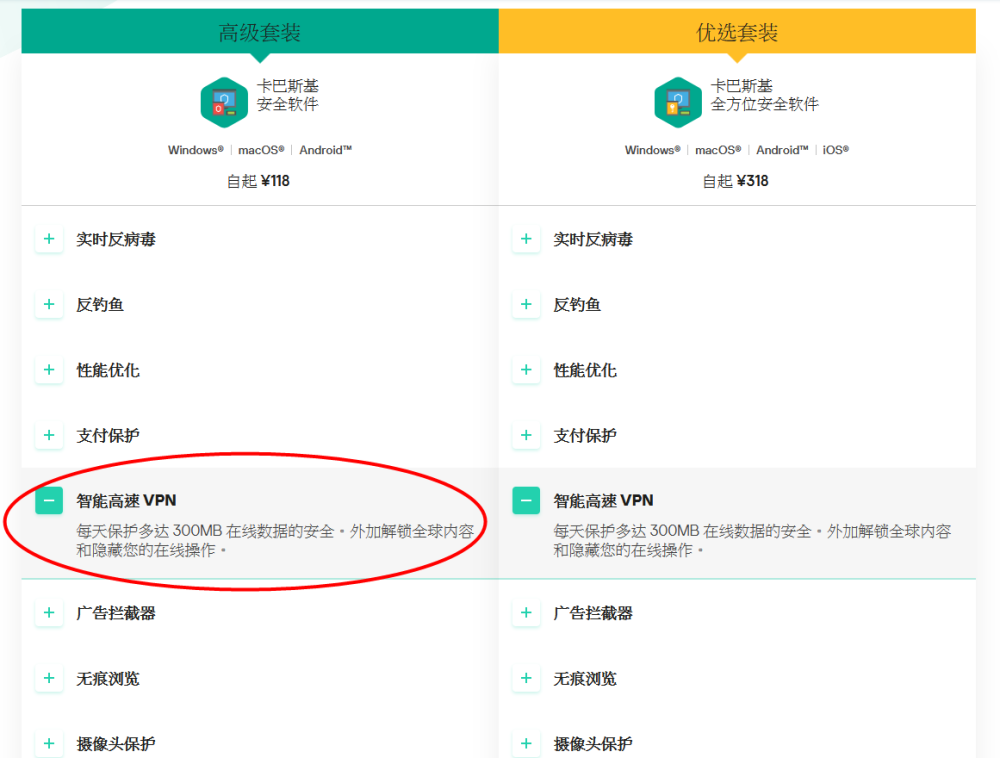Screen dimensions: 1000x758
Task: Expand 支付保护 in the 优选套装 column
Action: (x=526, y=435)
